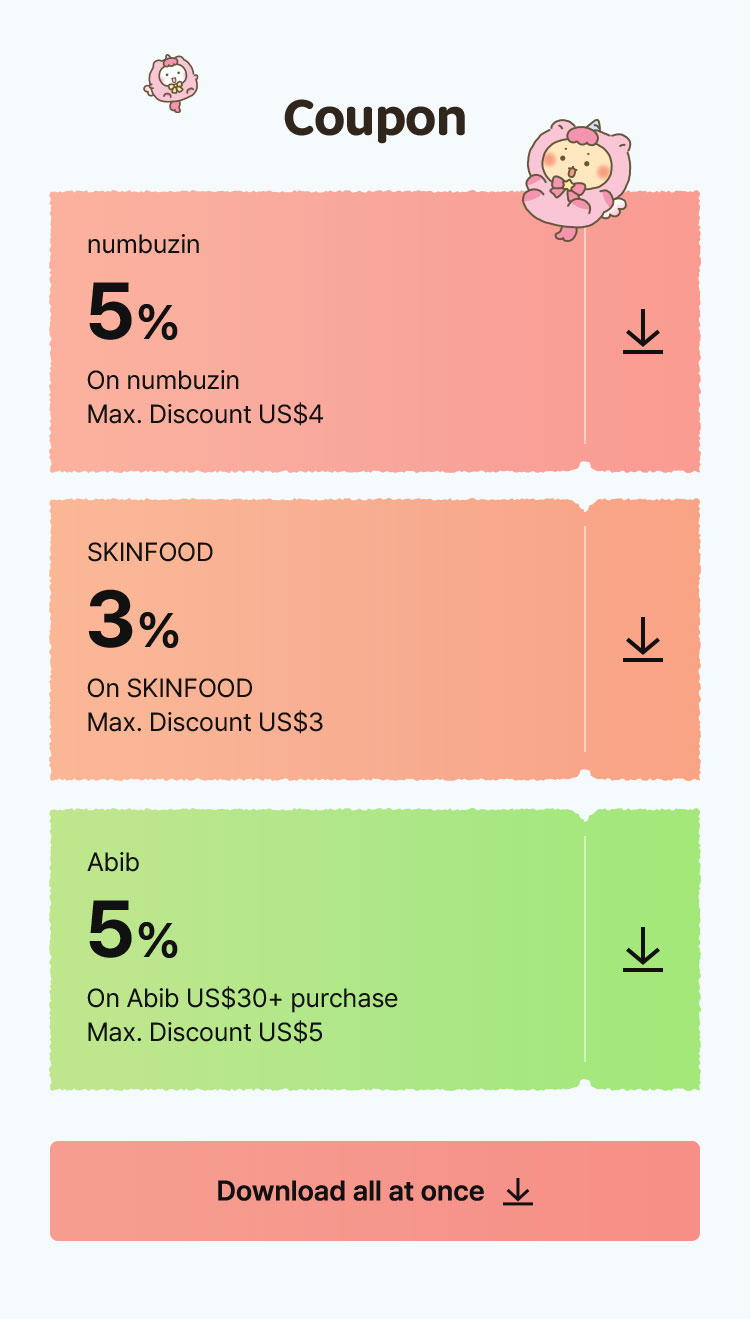The image size is (750, 1319).
Task: Click the small floating pink mascot
Action: coord(172,82)
